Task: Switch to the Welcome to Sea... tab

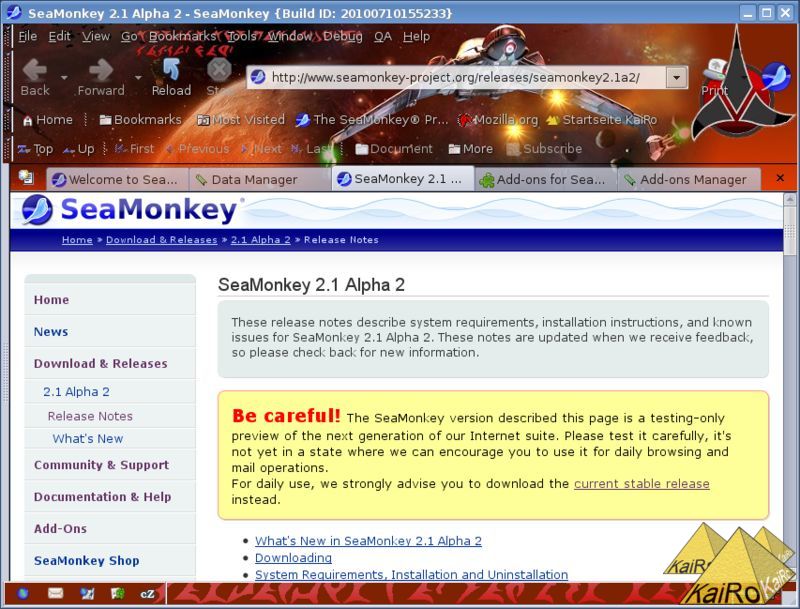Action: click(x=117, y=180)
